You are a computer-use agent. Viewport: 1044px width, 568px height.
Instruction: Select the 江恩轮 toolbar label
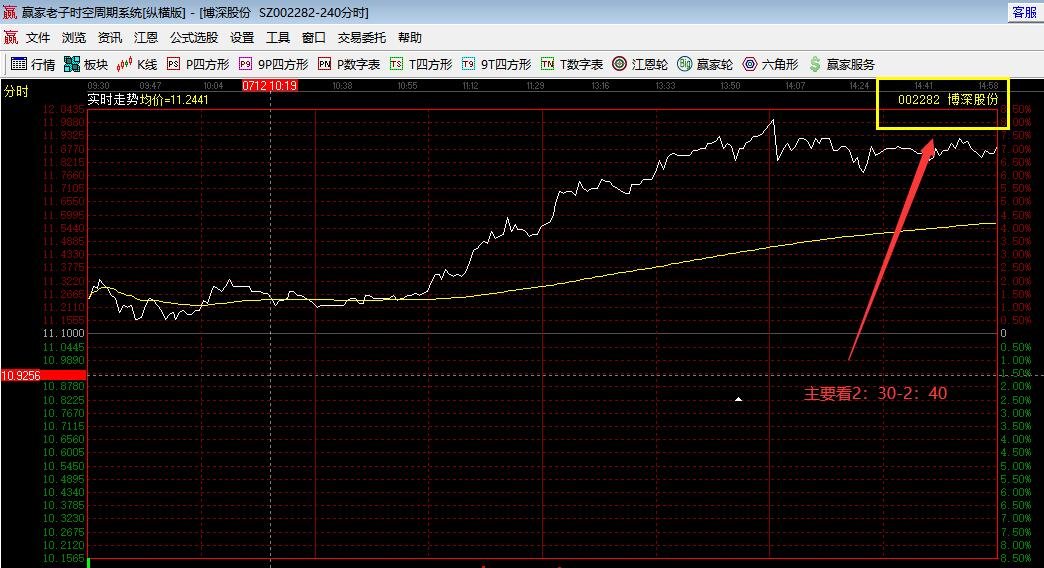tap(649, 65)
